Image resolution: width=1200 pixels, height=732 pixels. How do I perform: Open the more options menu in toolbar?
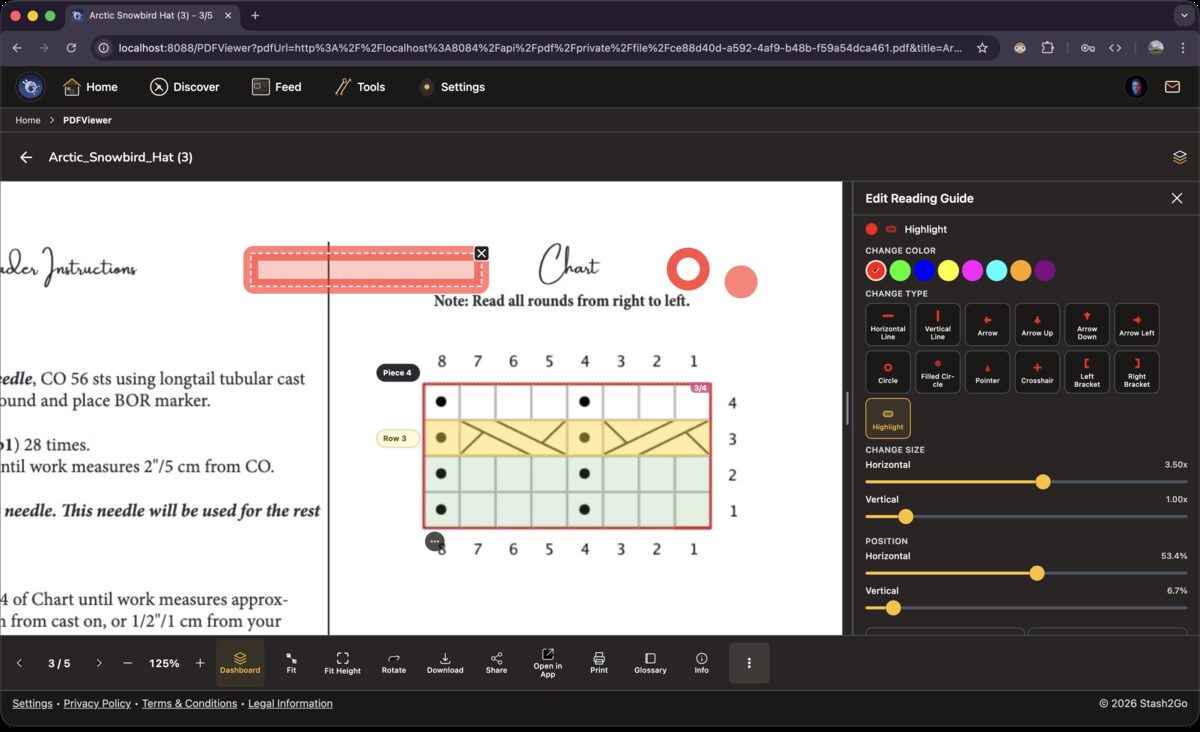(x=749, y=662)
